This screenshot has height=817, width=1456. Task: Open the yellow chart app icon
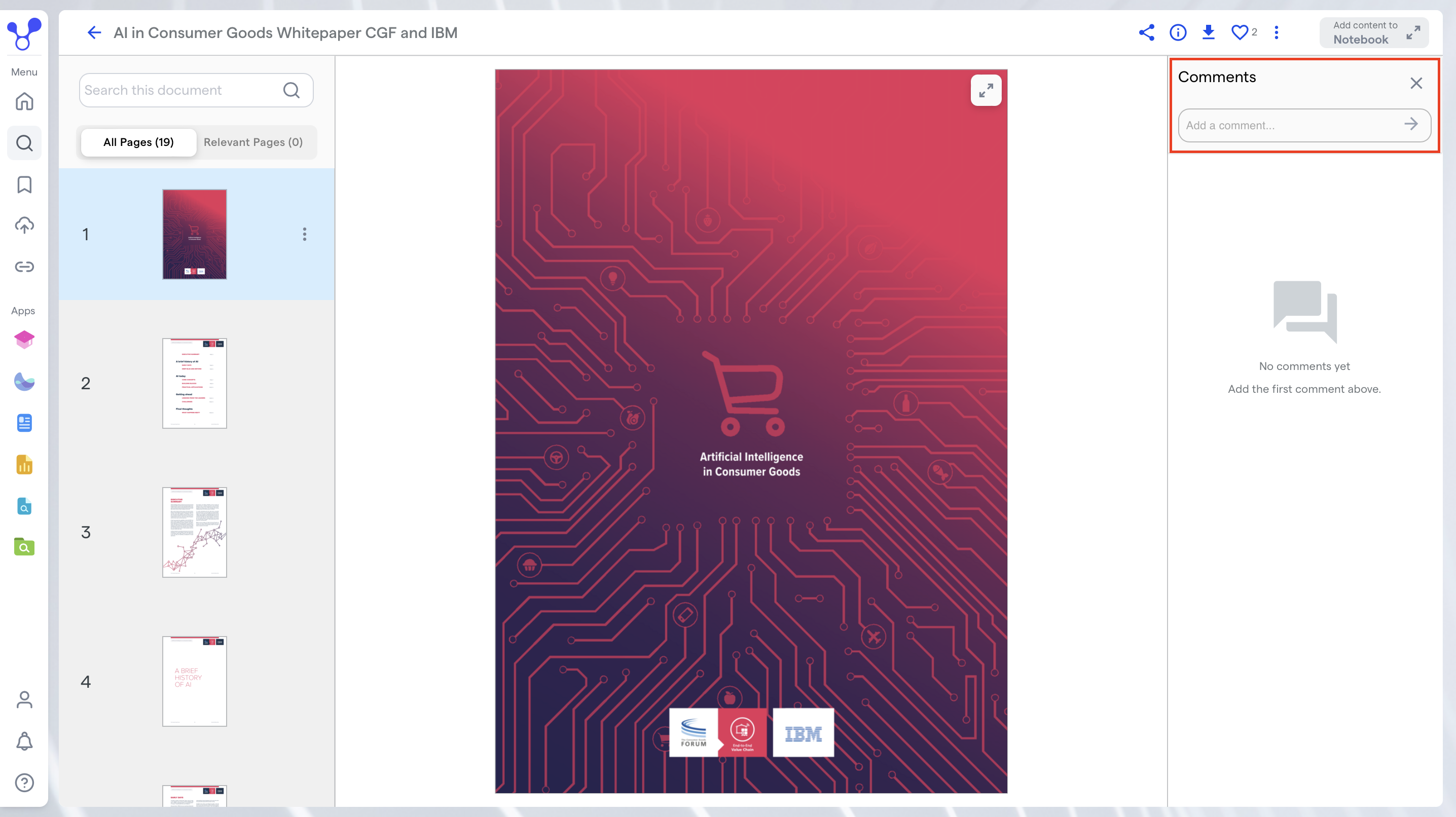pos(24,464)
